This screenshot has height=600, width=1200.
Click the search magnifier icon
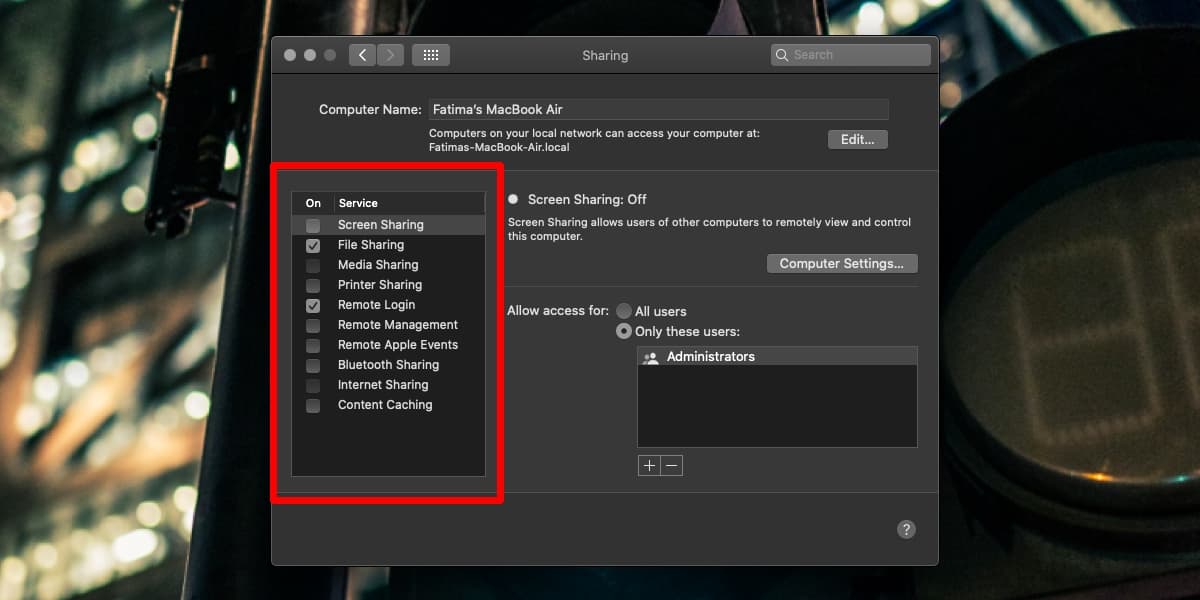[782, 55]
